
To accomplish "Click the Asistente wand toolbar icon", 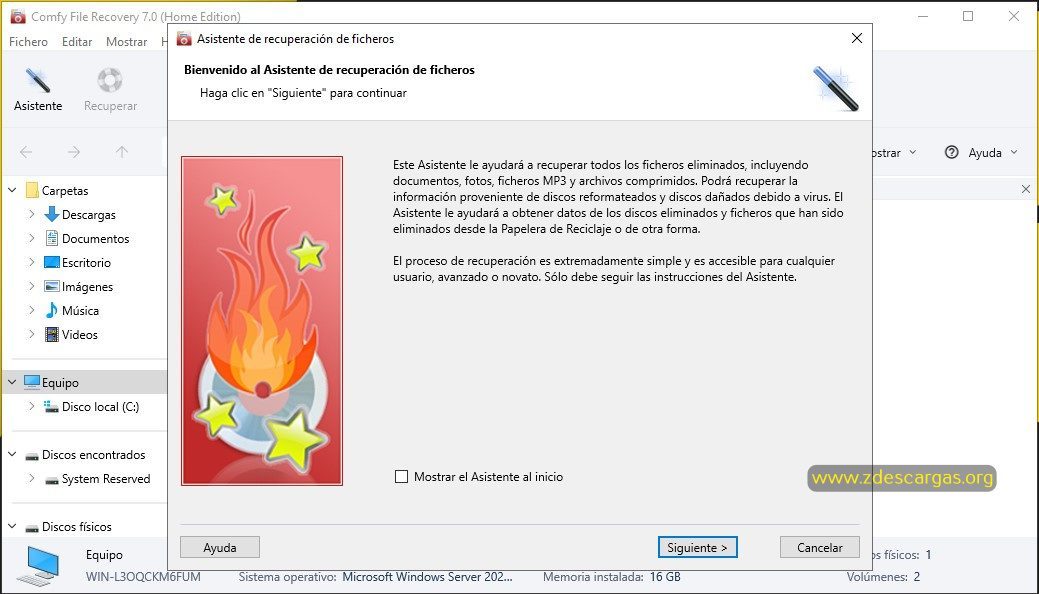I will tap(38, 80).
